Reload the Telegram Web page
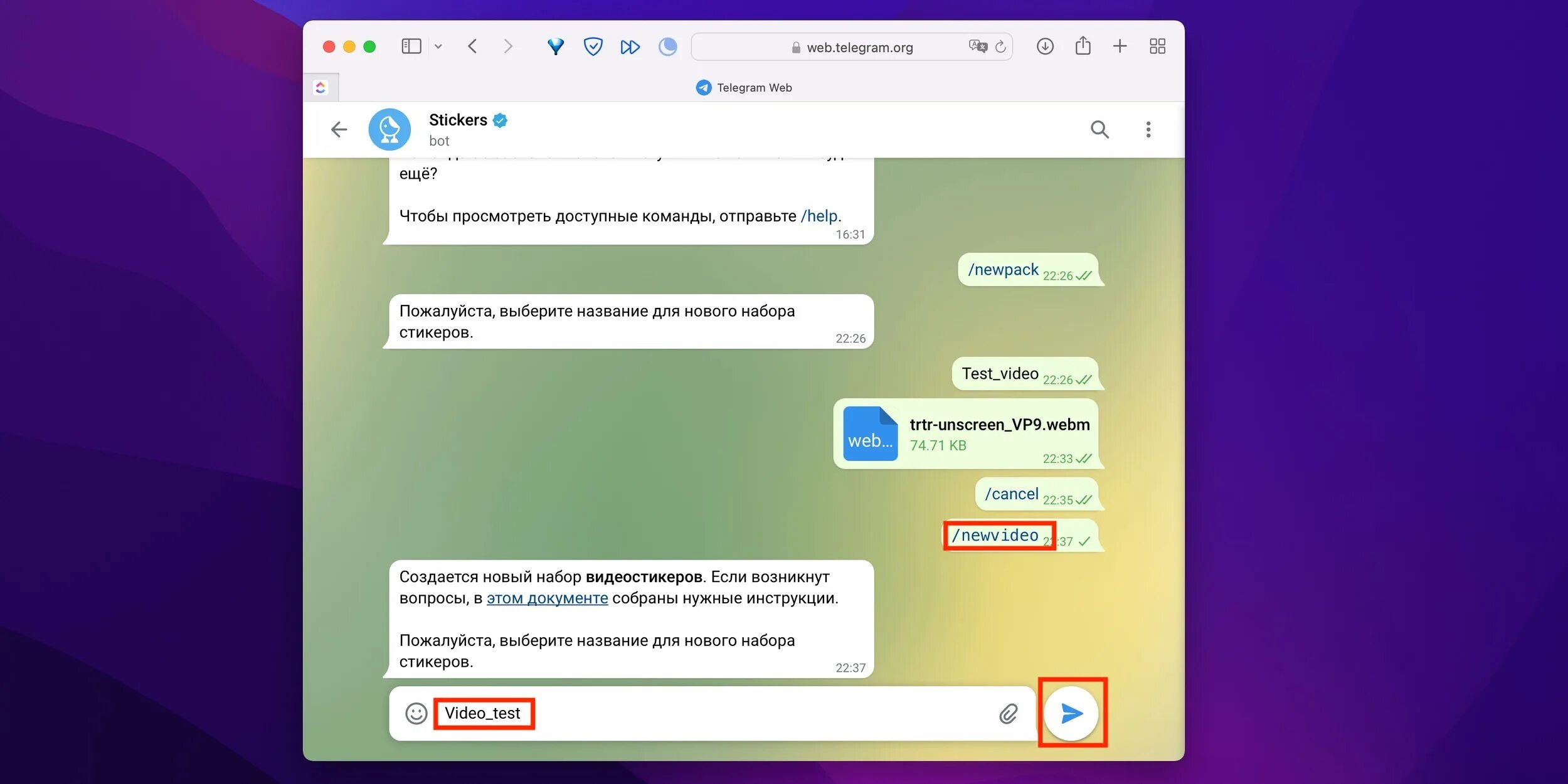Image resolution: width=1568 pixels, height=784 pixels. tap(1000, 46)
